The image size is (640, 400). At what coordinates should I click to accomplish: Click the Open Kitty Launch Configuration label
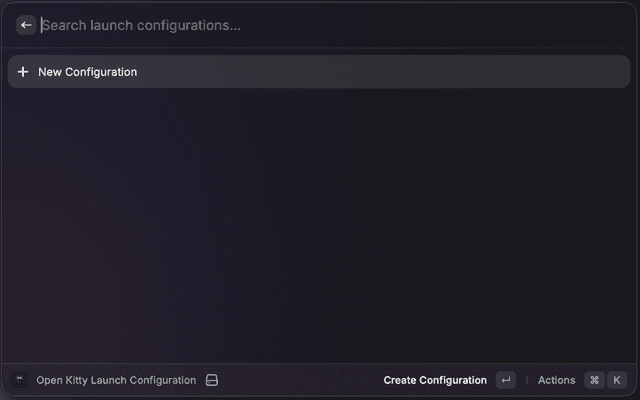tap(116, 380)
